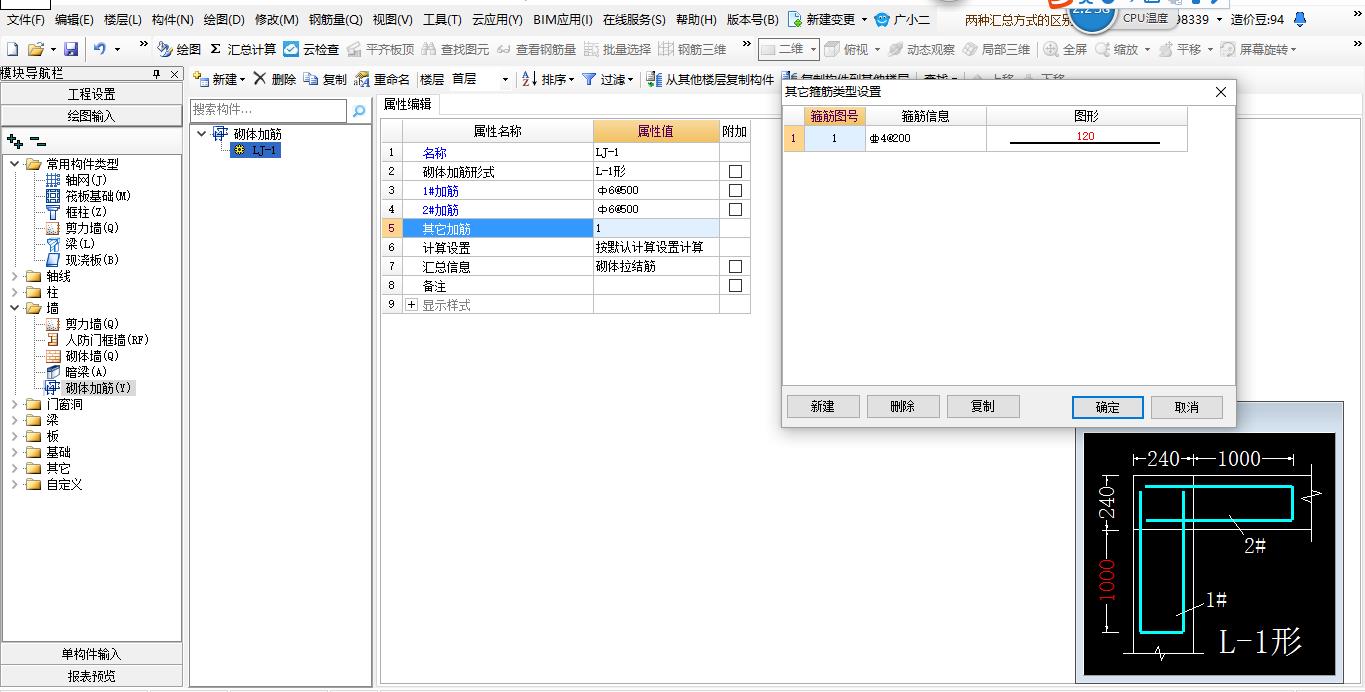Expand the 轴线 tree folder
The image size is (1365, 692).
(14, 276)
